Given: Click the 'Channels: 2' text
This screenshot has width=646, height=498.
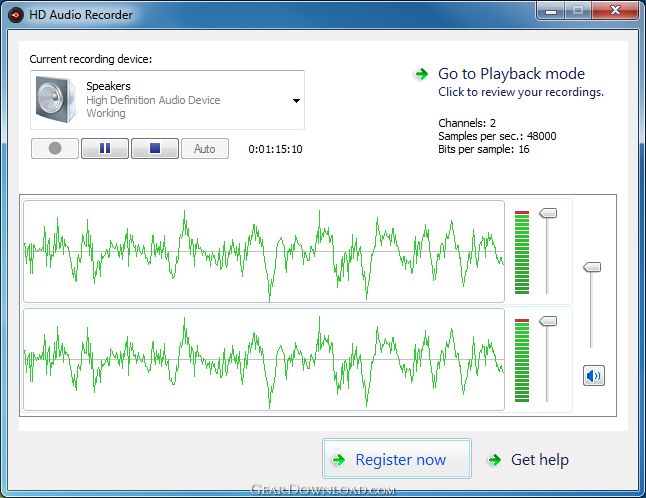Looking at the screenshot, I should click(467, 123).
